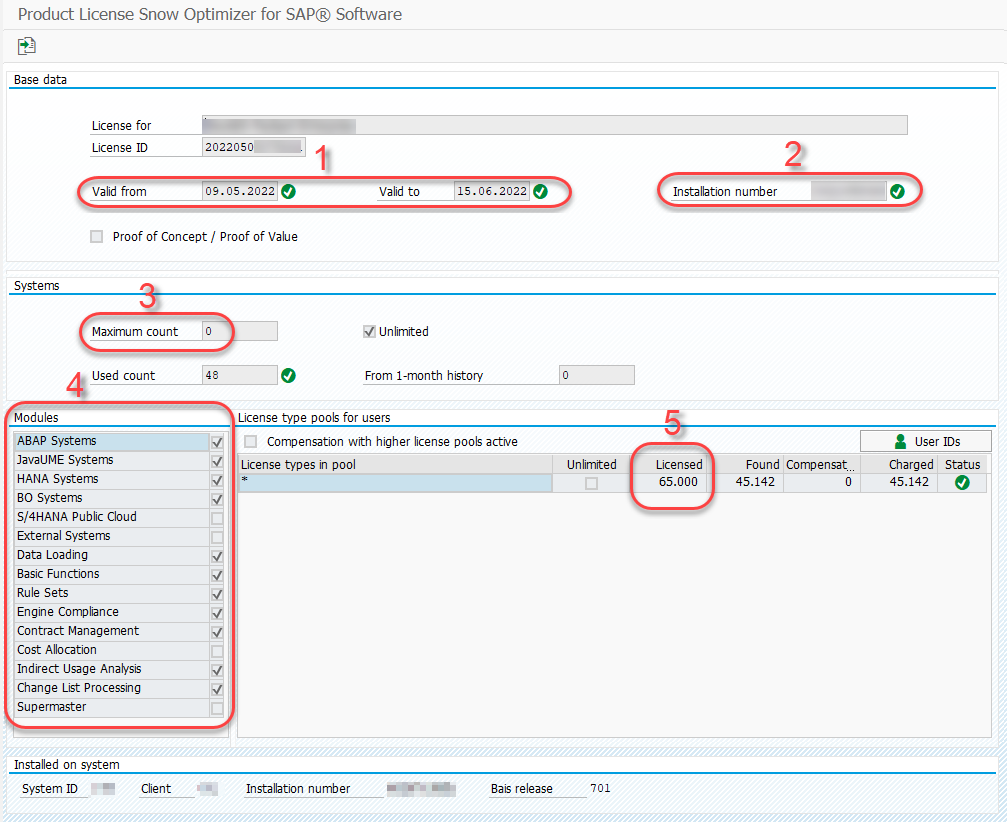Click the Unlimited column header
The height and width of the screenshot is (822, 1007).
[591, 464]
